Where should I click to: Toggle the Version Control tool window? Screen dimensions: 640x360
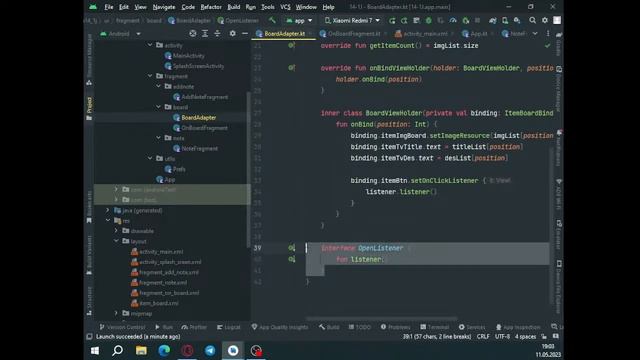click(122, 327)
